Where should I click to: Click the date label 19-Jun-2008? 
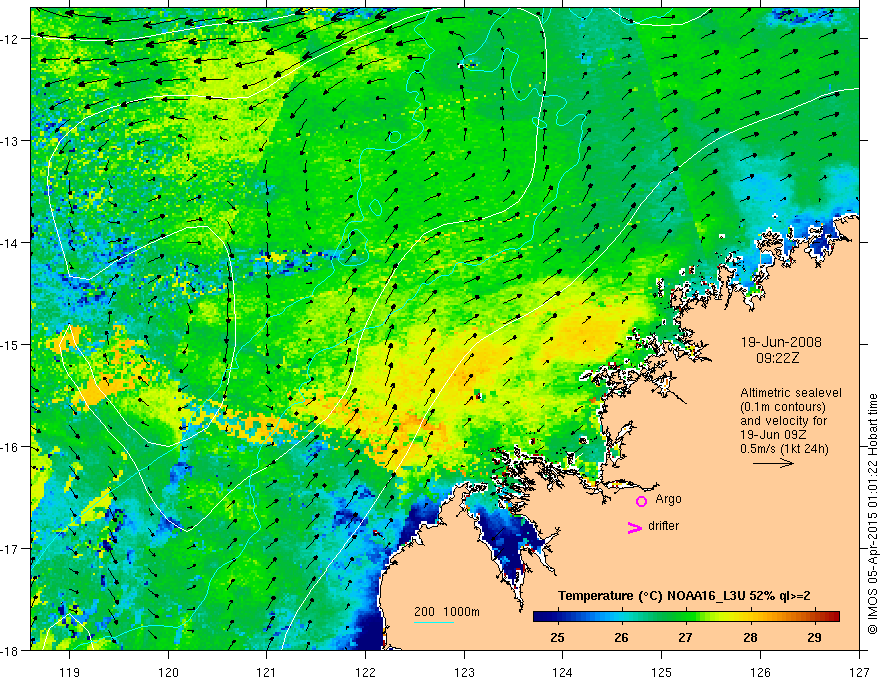tap(781, 342)
